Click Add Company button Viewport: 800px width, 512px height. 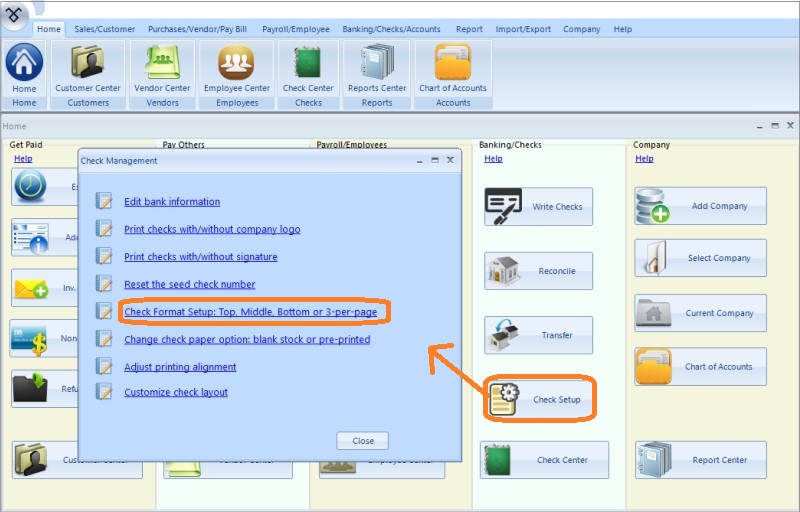click(x=700, y=207)
